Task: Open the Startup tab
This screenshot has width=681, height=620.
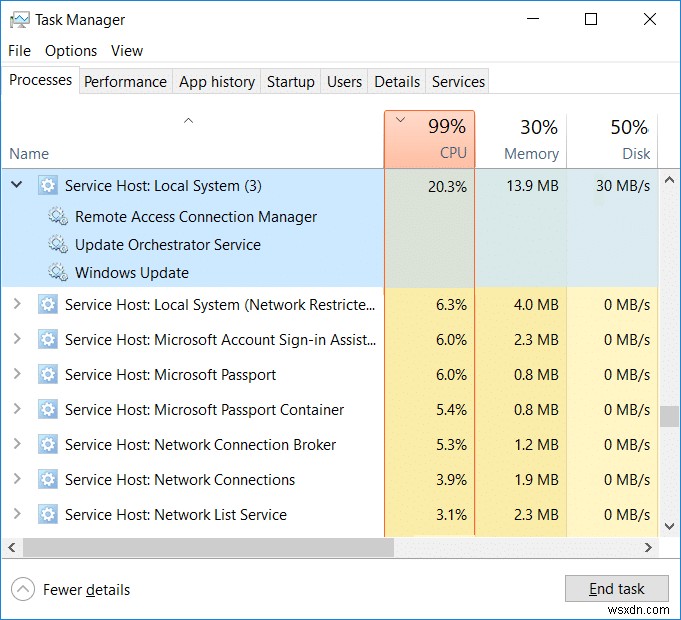Action: tap(291, 82)
